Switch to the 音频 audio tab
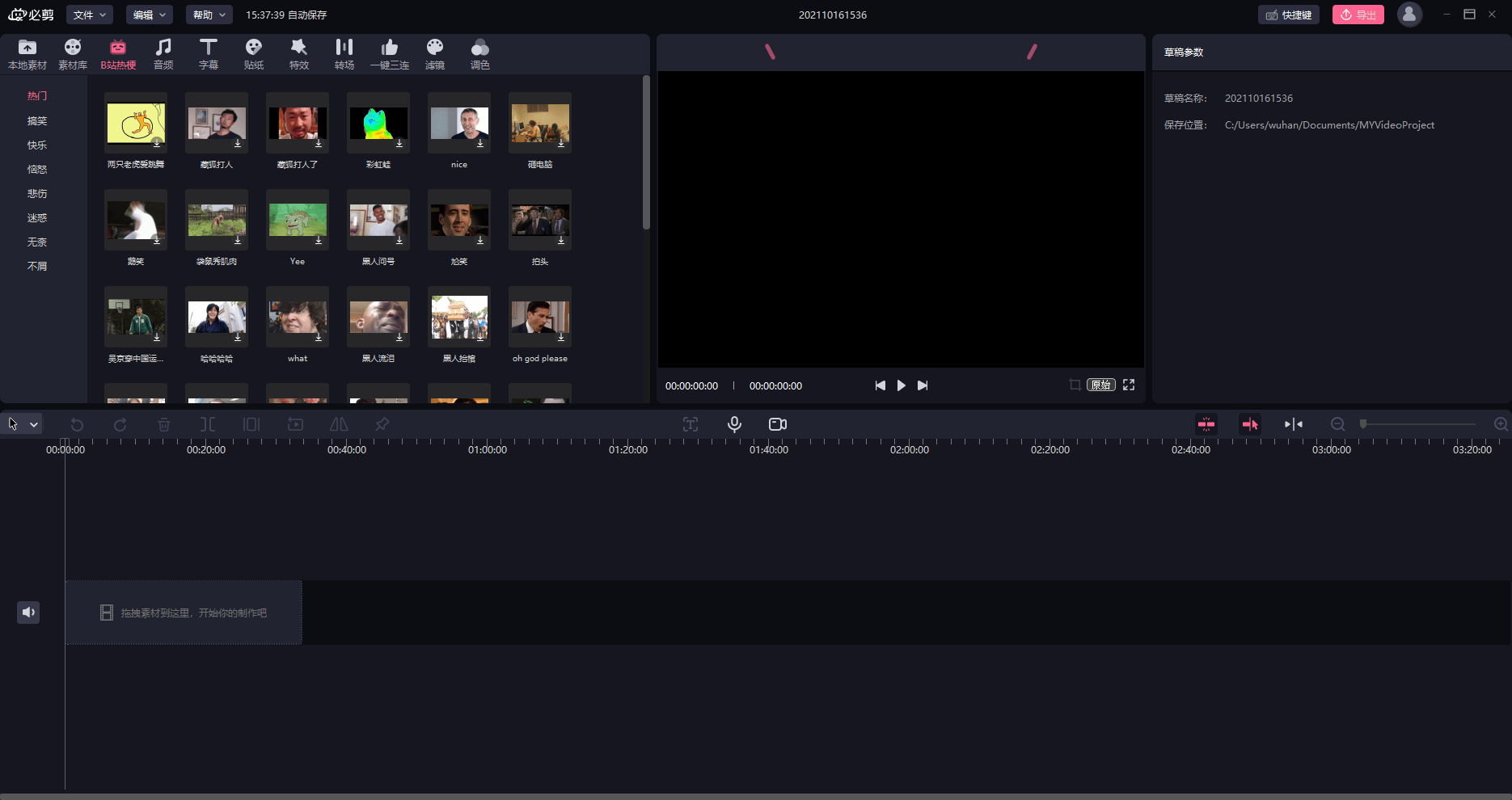 click(x=163, y=53)
